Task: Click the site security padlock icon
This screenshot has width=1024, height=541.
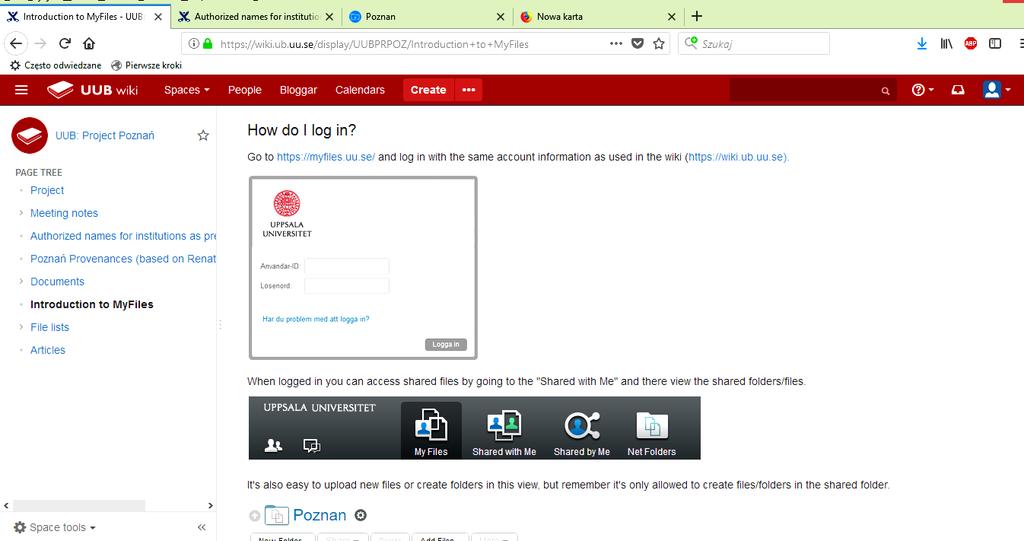Action: (x=208, y=44)
